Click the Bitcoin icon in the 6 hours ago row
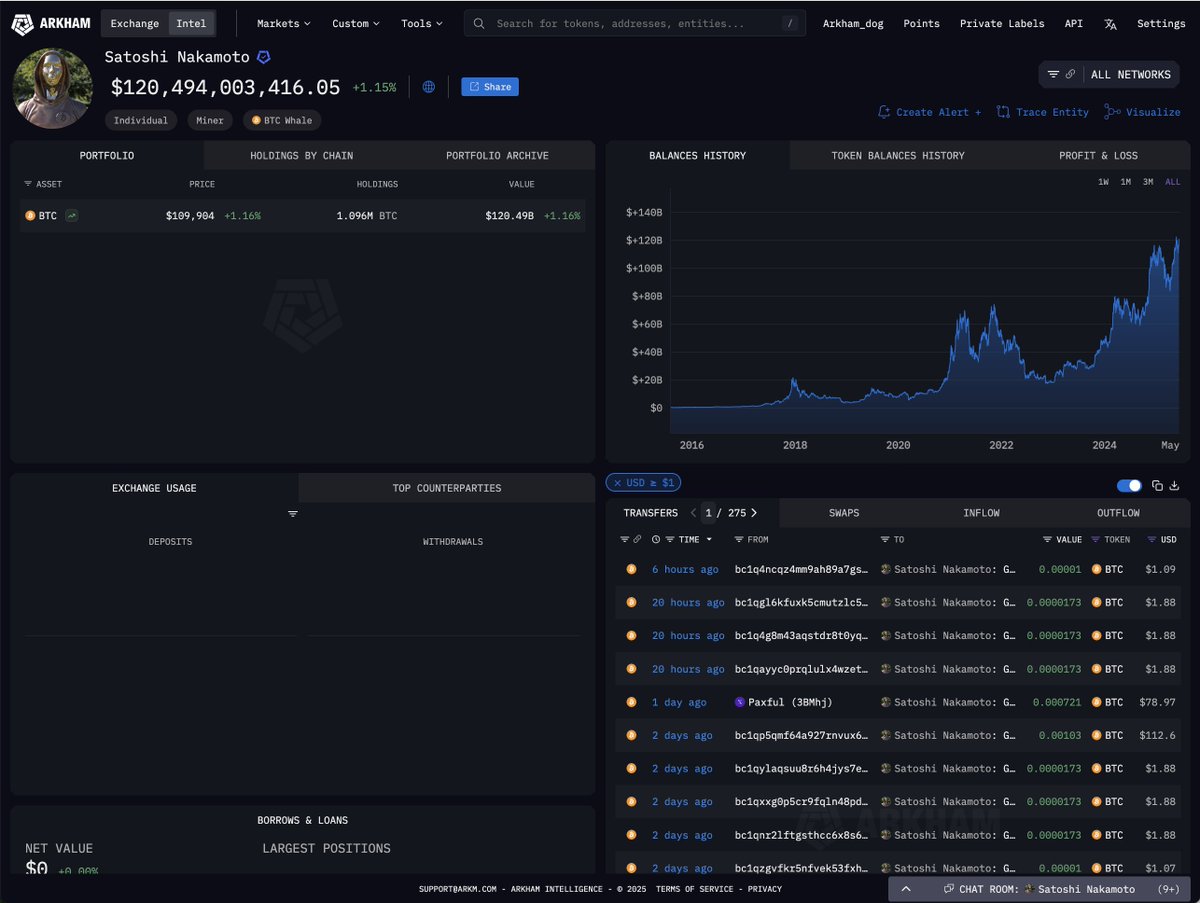 (631, 569)
